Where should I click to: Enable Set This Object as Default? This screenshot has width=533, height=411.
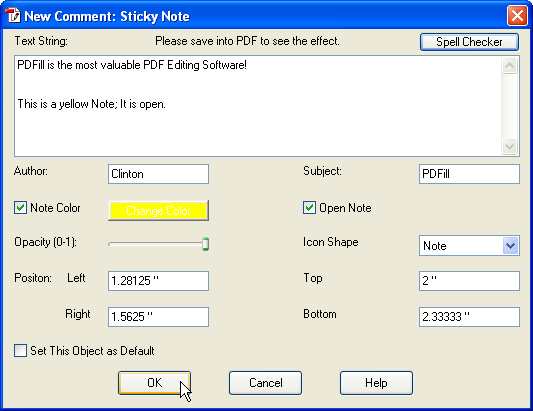[20, 350]
